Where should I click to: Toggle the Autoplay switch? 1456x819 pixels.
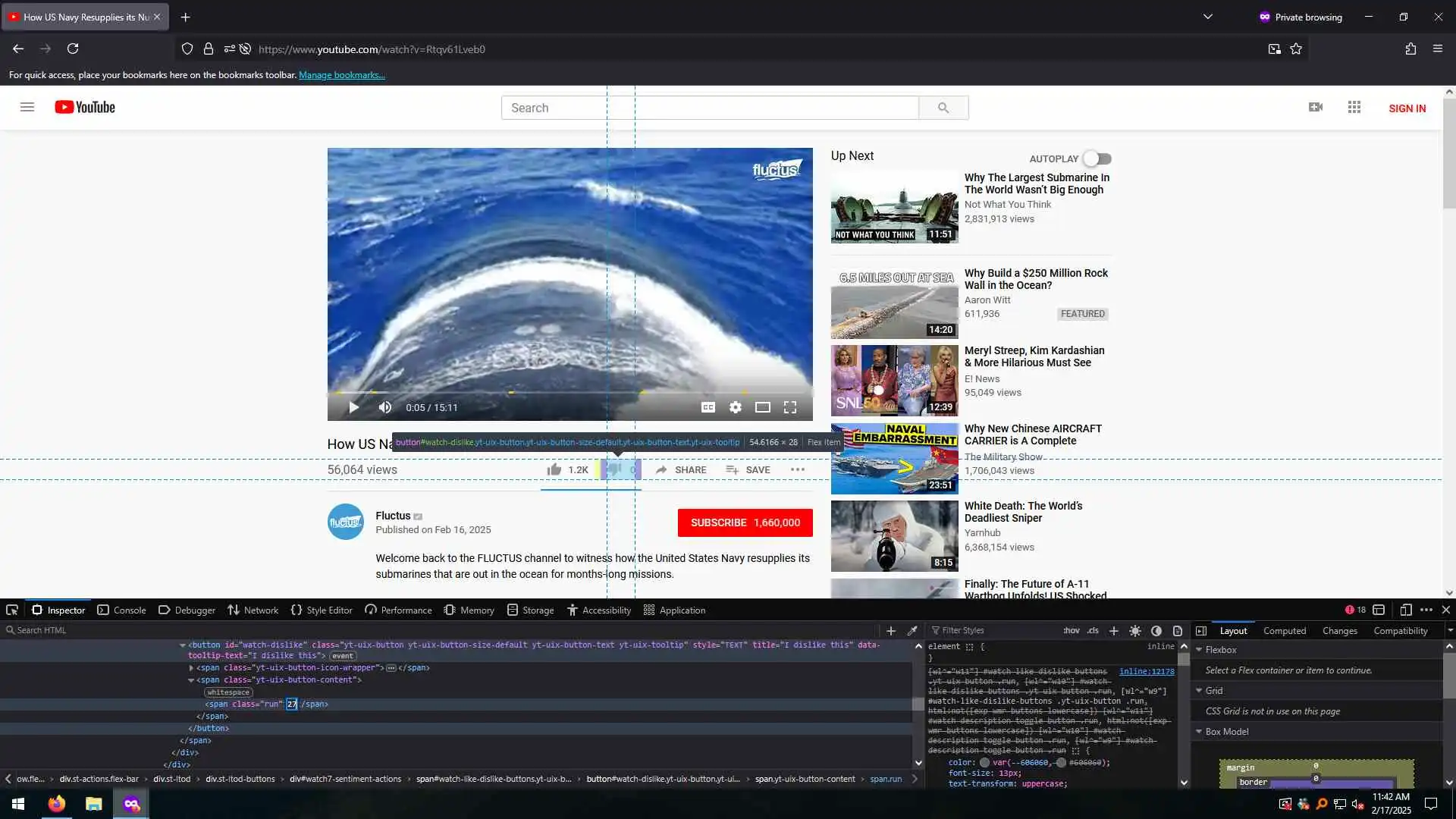(x=1097, y=158)
